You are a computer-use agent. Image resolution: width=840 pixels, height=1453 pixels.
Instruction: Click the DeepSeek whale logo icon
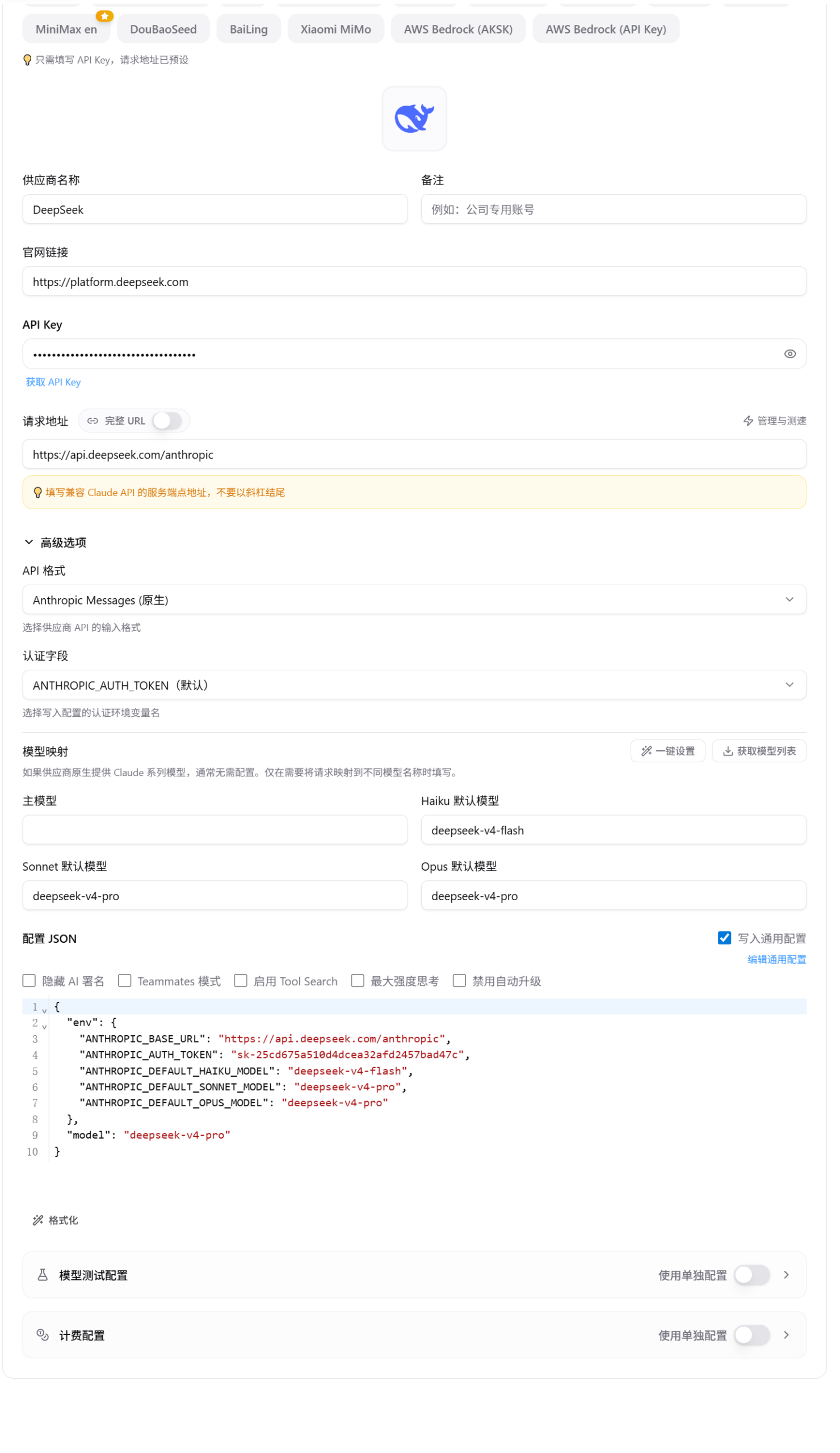[x=414, y=118]
